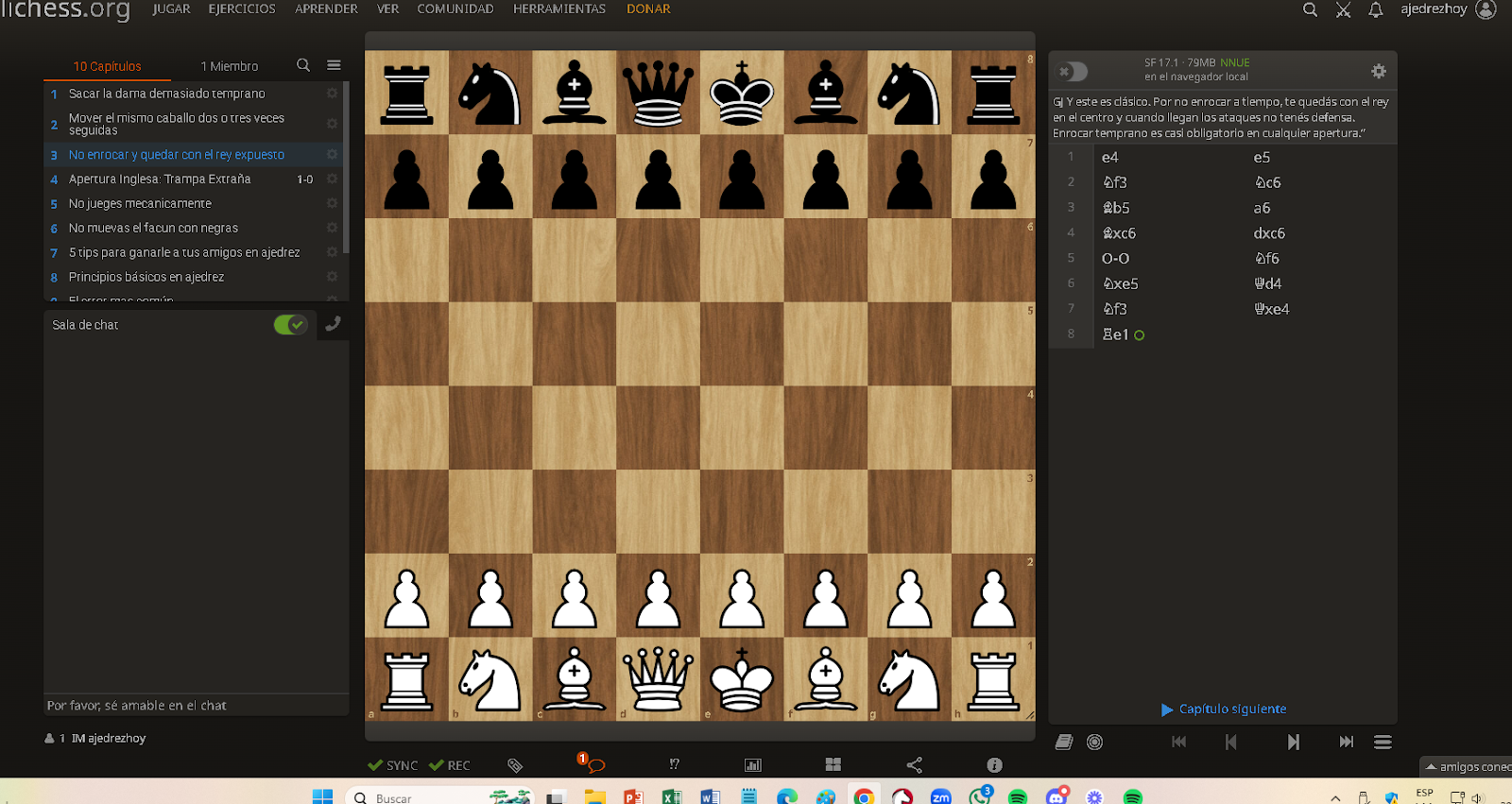Open the study hamburger menu beside 1 Miembro
Image resolution: width=1512 pixels, height=804 pixels.
334,65
